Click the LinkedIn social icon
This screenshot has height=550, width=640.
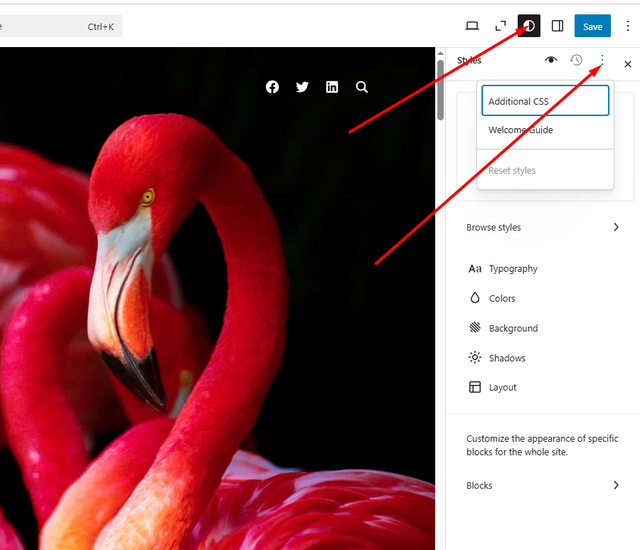(332, 87)
